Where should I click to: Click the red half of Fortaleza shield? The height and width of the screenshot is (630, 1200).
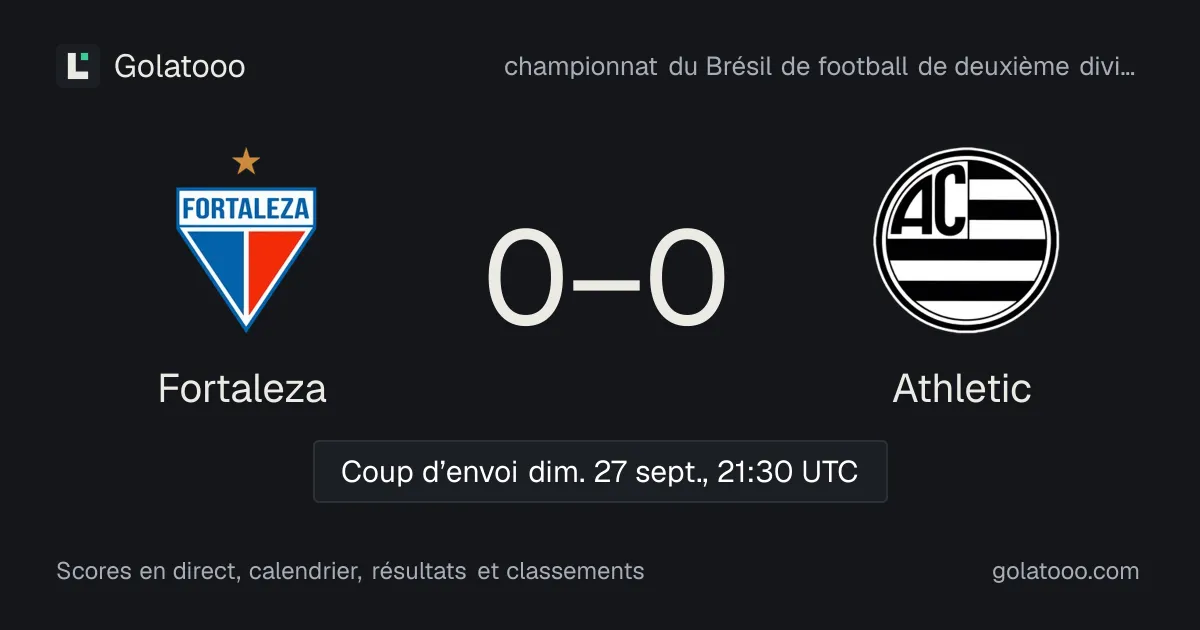click(x=274, y=266)
